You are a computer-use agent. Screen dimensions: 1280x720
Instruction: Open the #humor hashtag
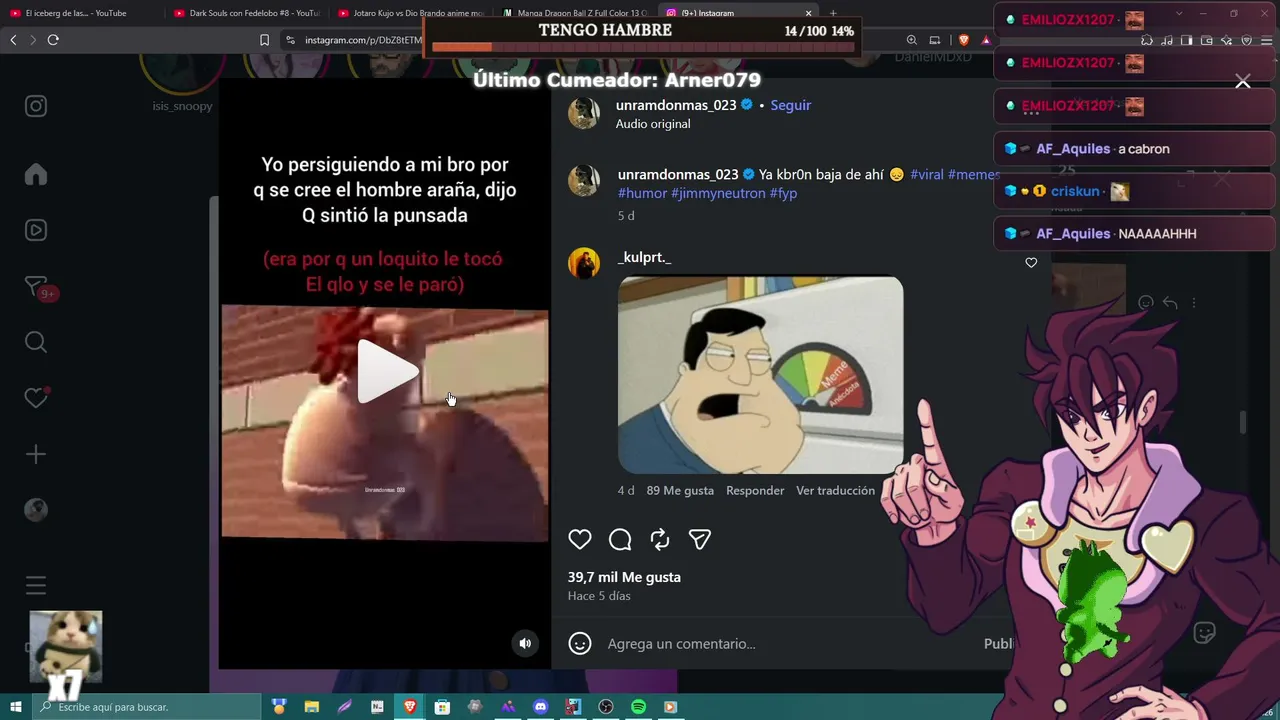tap(642, 193)
